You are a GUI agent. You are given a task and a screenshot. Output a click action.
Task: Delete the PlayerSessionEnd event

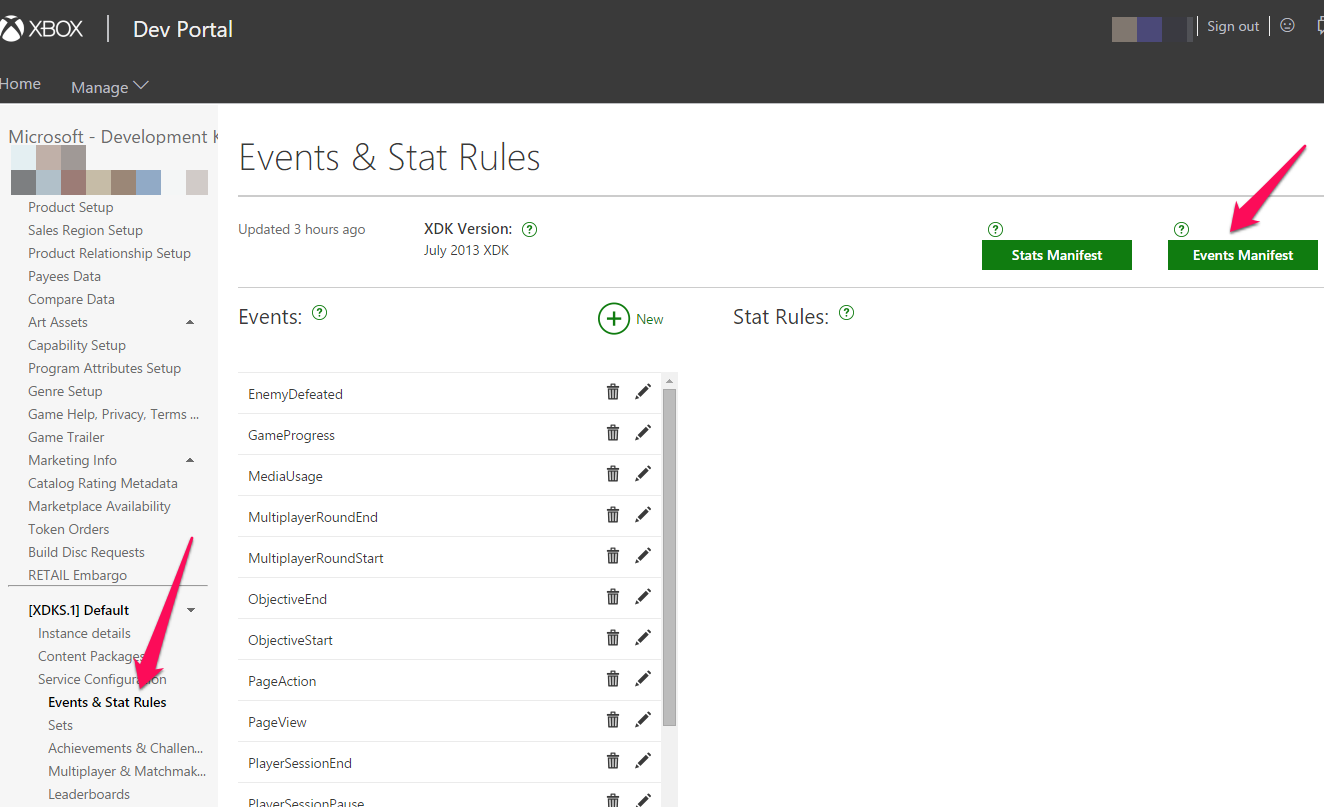[x=613, y=761]
